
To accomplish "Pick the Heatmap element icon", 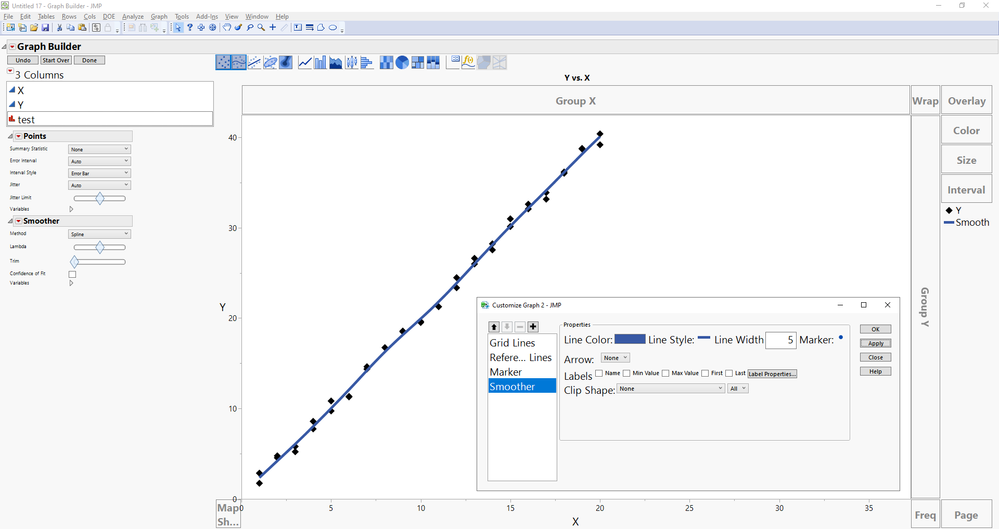I will tap(387, 62).
